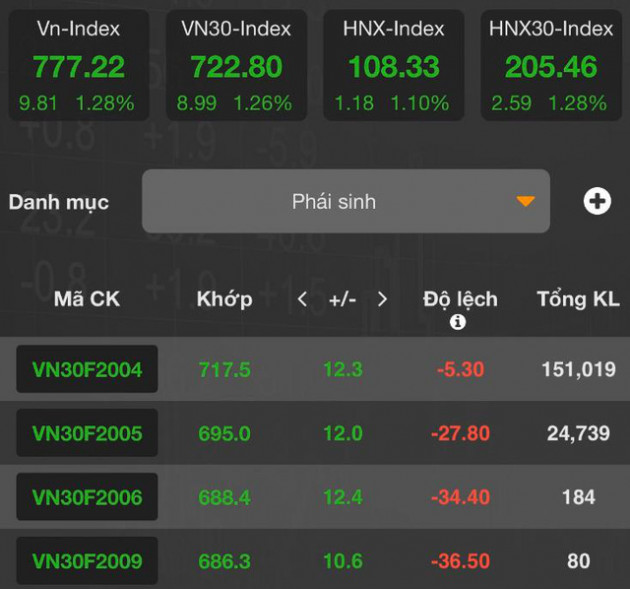Show the previous column with the left chevron
The image size is (630, 589).
pyautogui.click(x=303, y=299)
